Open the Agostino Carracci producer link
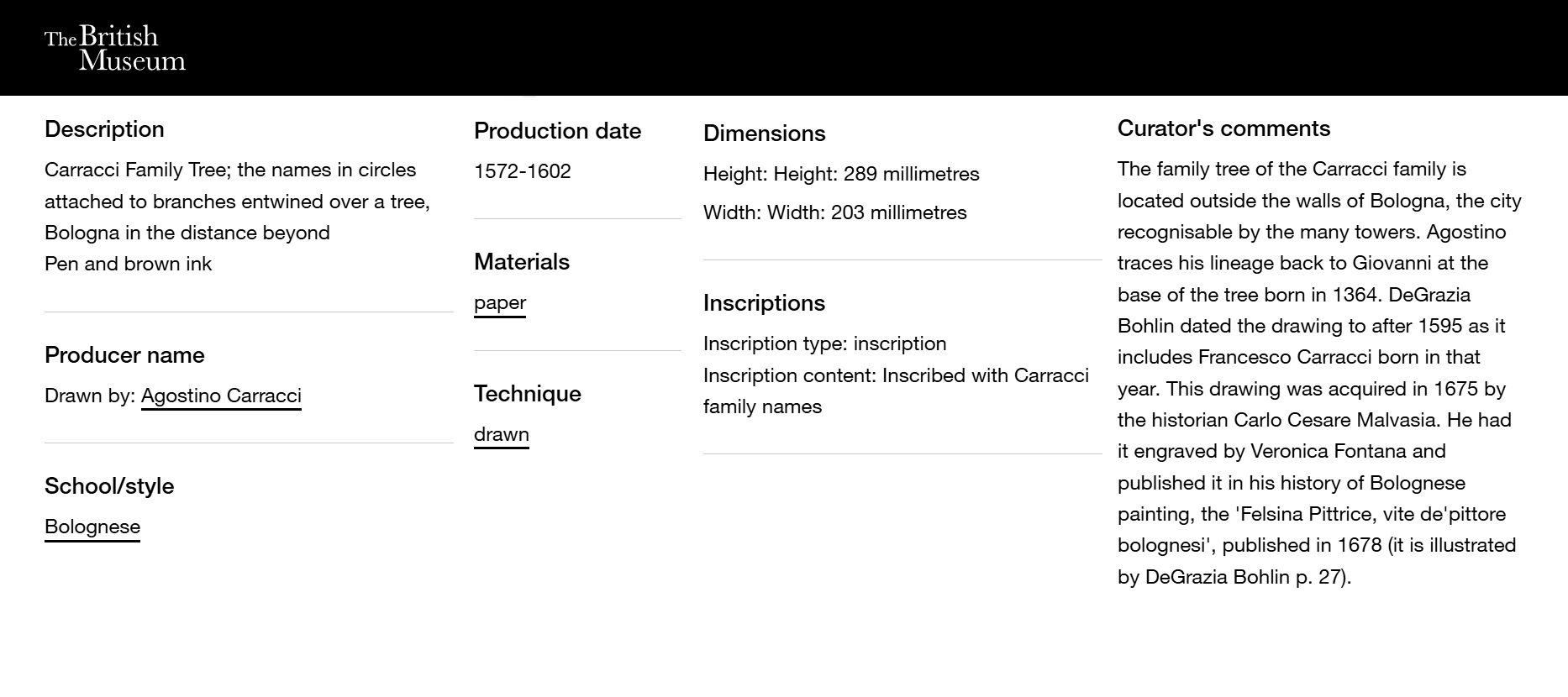This screenshot has width=1568, height=697. 221,396
